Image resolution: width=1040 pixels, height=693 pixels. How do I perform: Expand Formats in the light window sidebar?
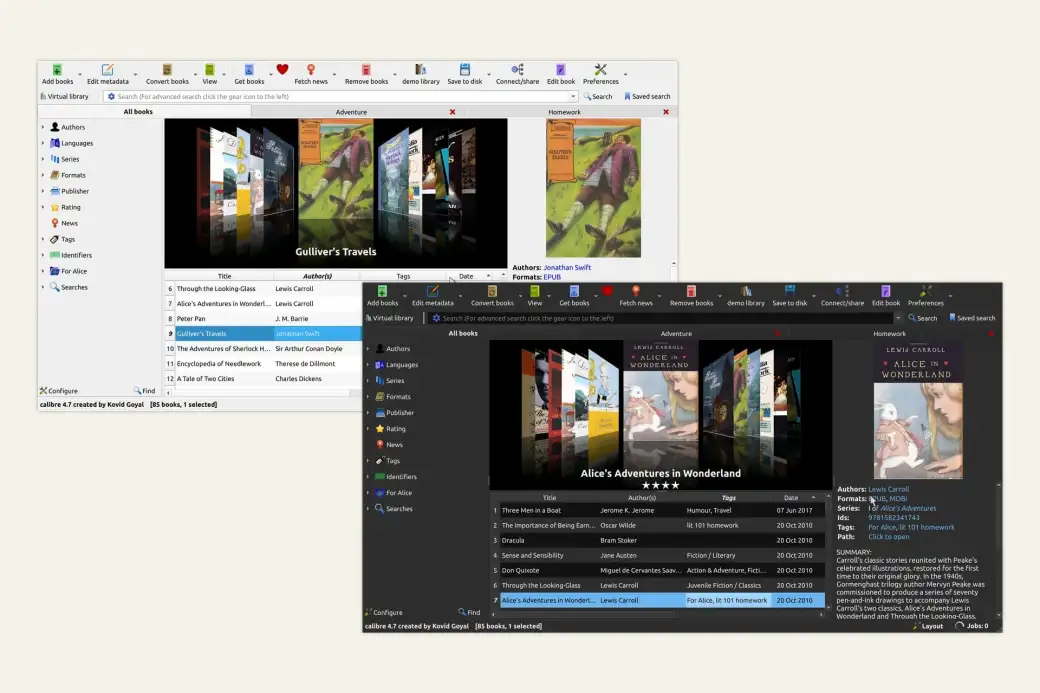pos(43,175)
